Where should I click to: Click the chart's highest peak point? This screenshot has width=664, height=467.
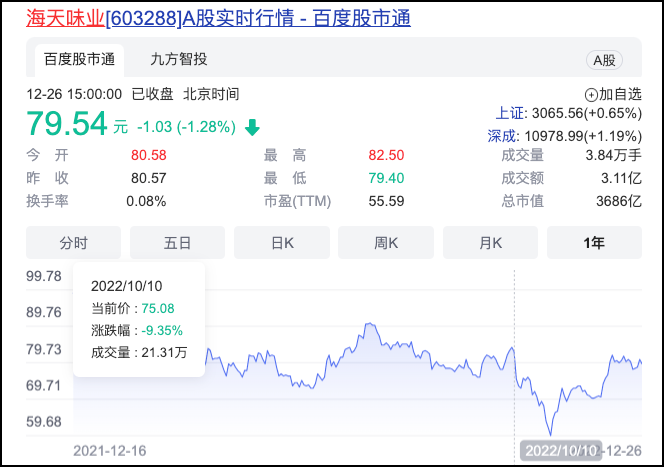click(x=370, y=324)
